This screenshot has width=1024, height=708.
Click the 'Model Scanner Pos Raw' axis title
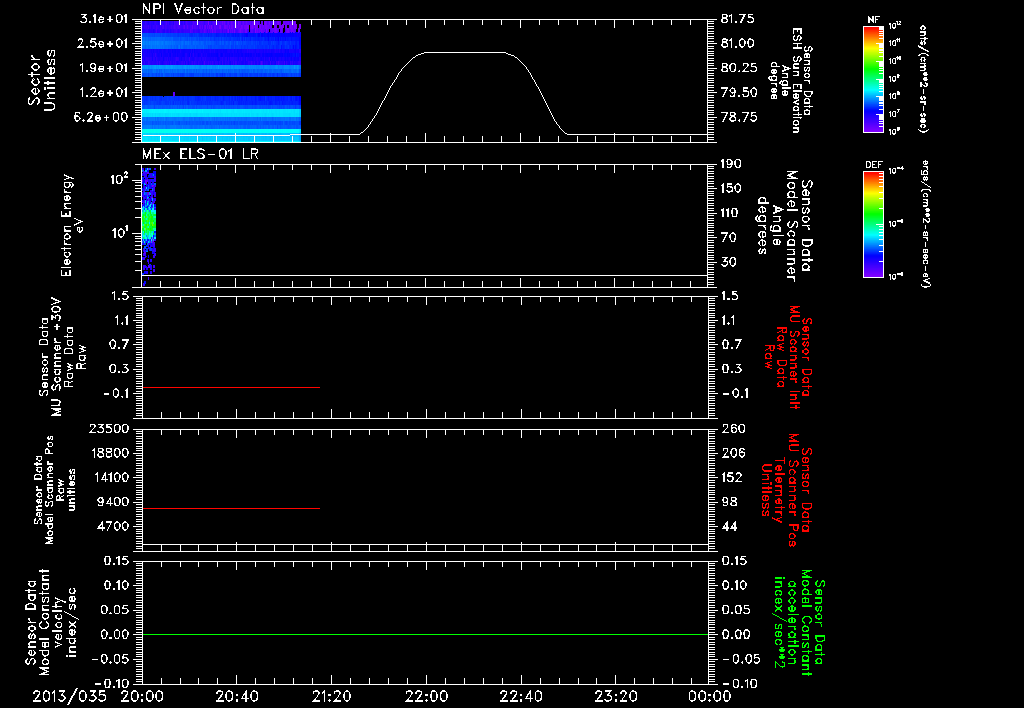(x=55, y=490)
